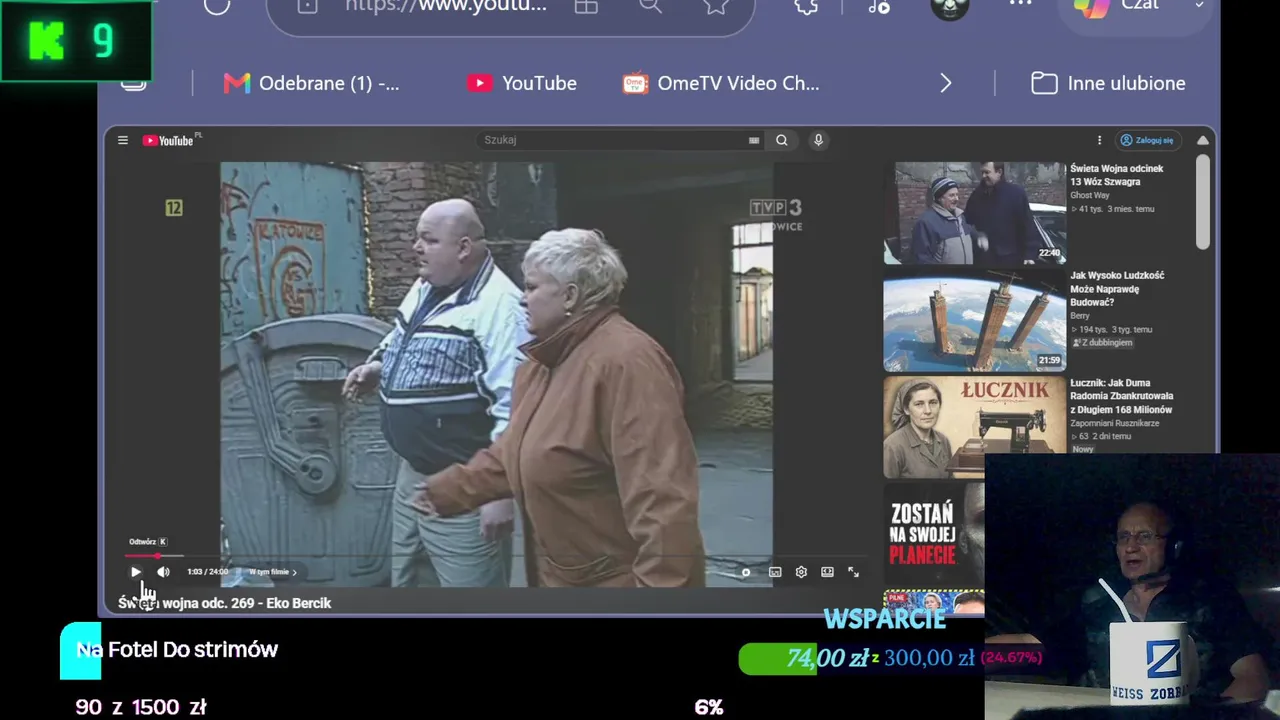
Task: Open the Łucznik video thumbnail
Action: [975, 428]
